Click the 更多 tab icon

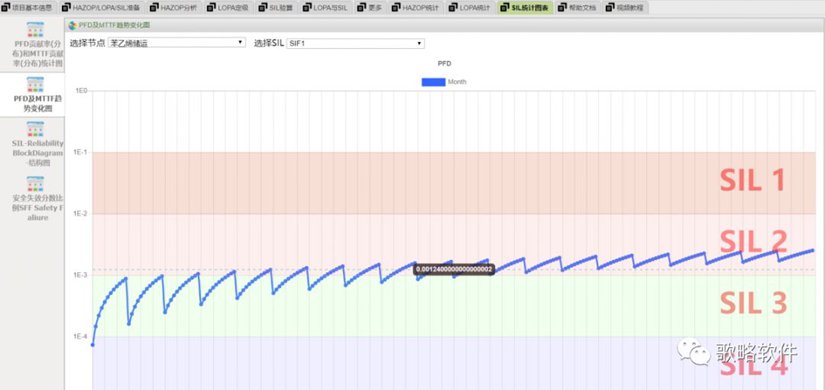tap(361, 7)
